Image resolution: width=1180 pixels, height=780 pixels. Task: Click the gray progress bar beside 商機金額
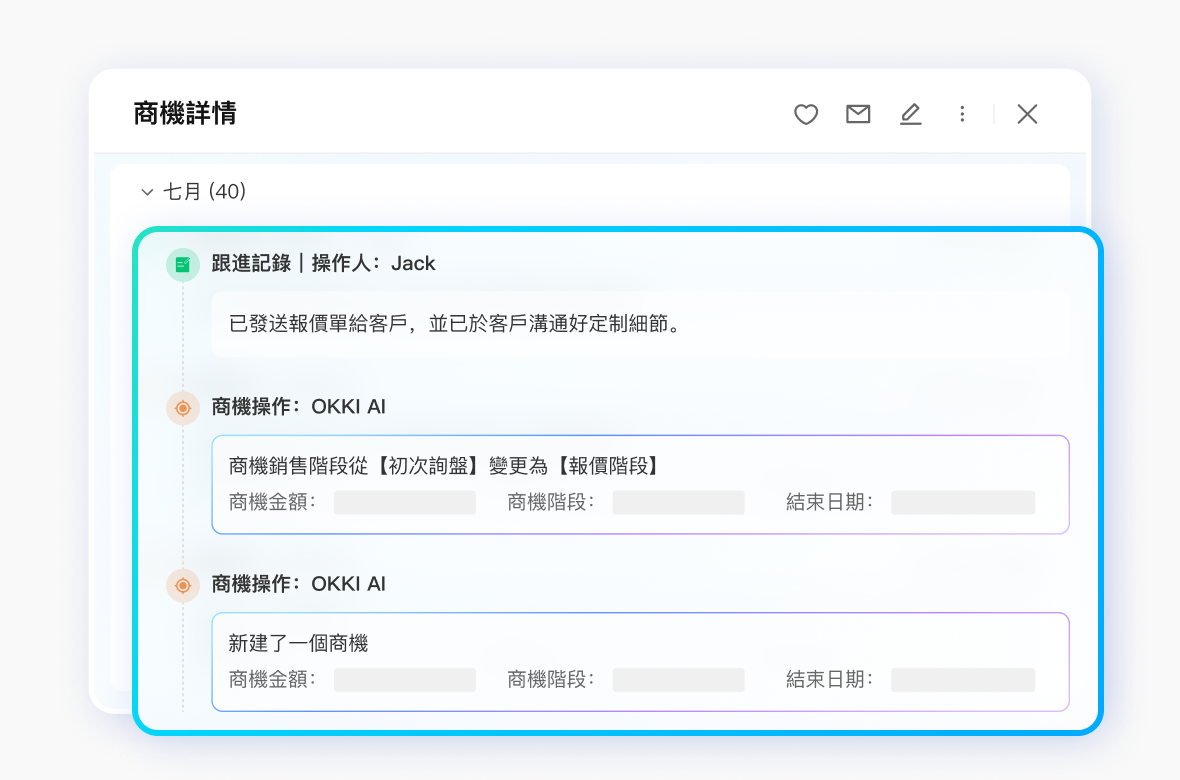(x=404, y=502)
